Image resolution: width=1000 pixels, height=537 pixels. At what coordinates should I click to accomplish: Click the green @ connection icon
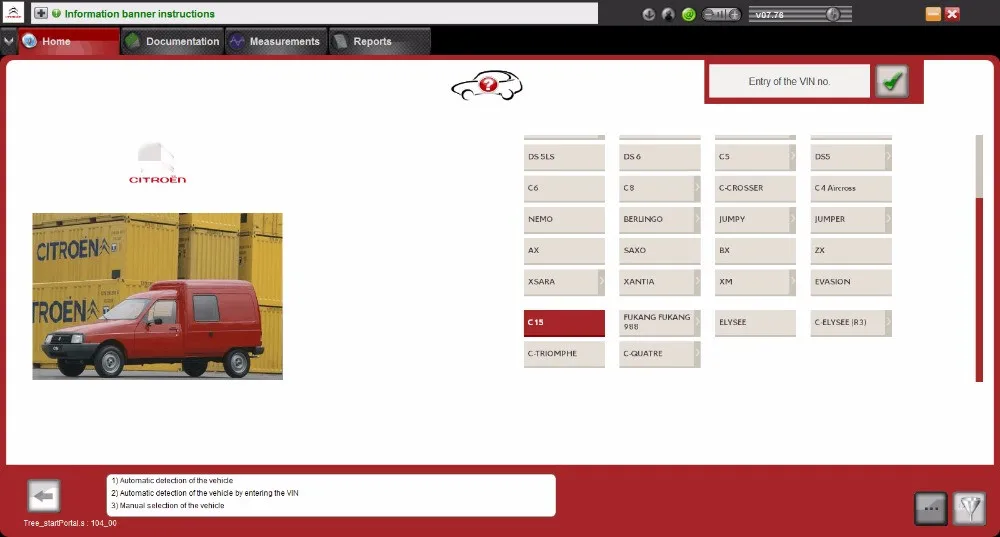689,14
